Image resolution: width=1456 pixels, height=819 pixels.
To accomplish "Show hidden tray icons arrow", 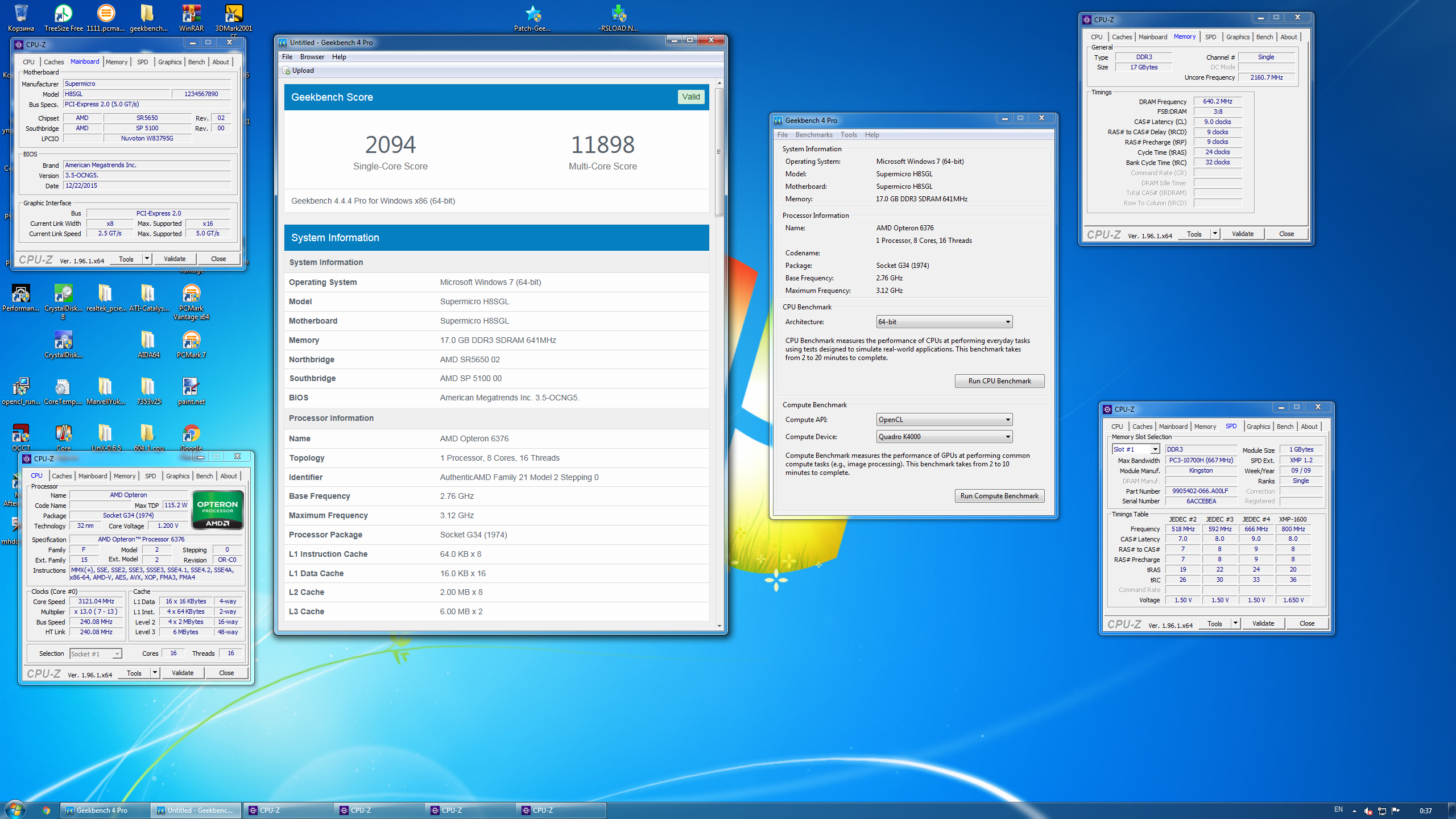I will click(1354, 811).
